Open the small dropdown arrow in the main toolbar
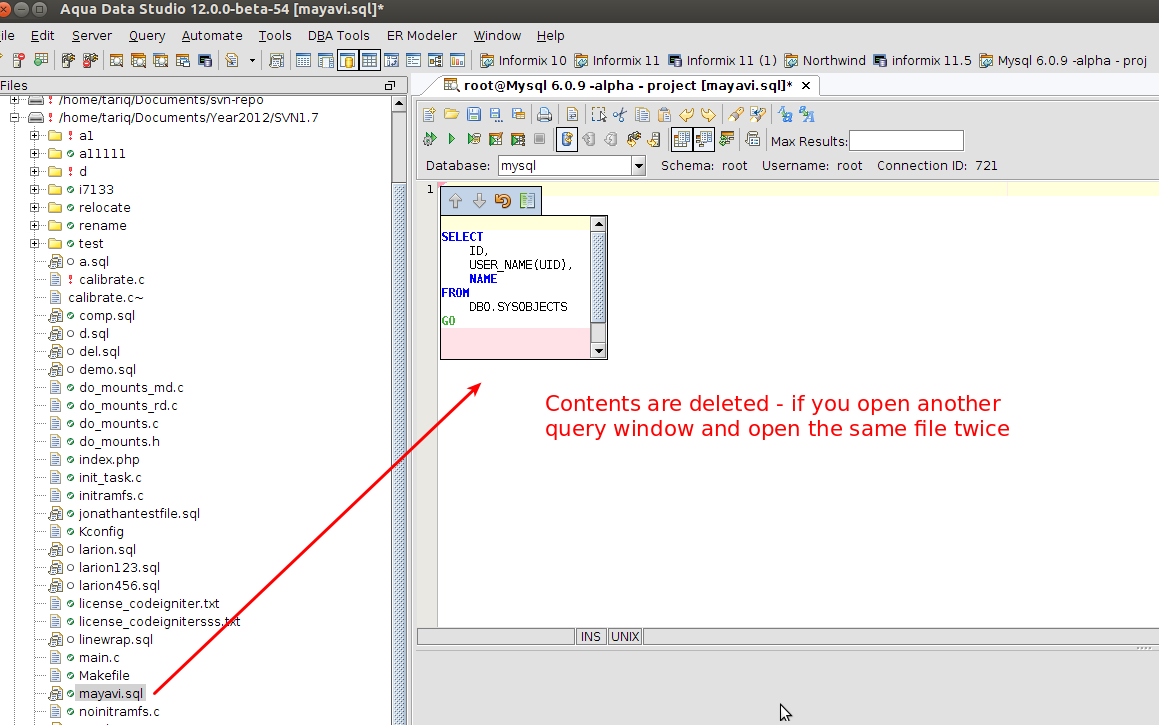This screenshot has height=725, width=1159. point(252,61)
